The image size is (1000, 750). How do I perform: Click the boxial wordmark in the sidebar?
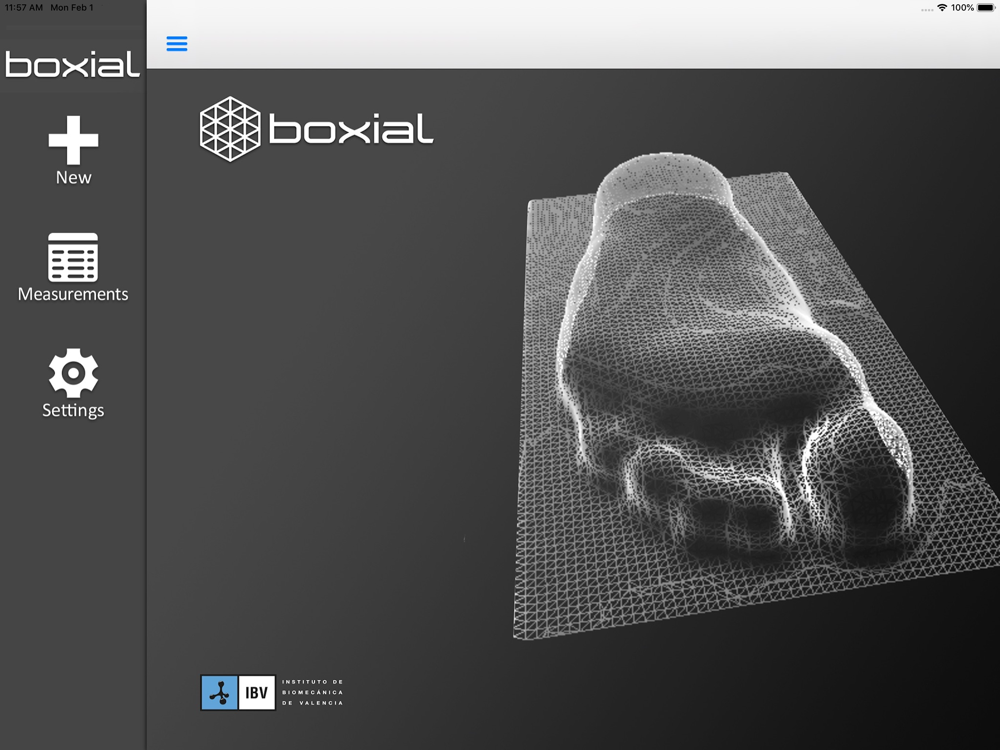(73, 65)
